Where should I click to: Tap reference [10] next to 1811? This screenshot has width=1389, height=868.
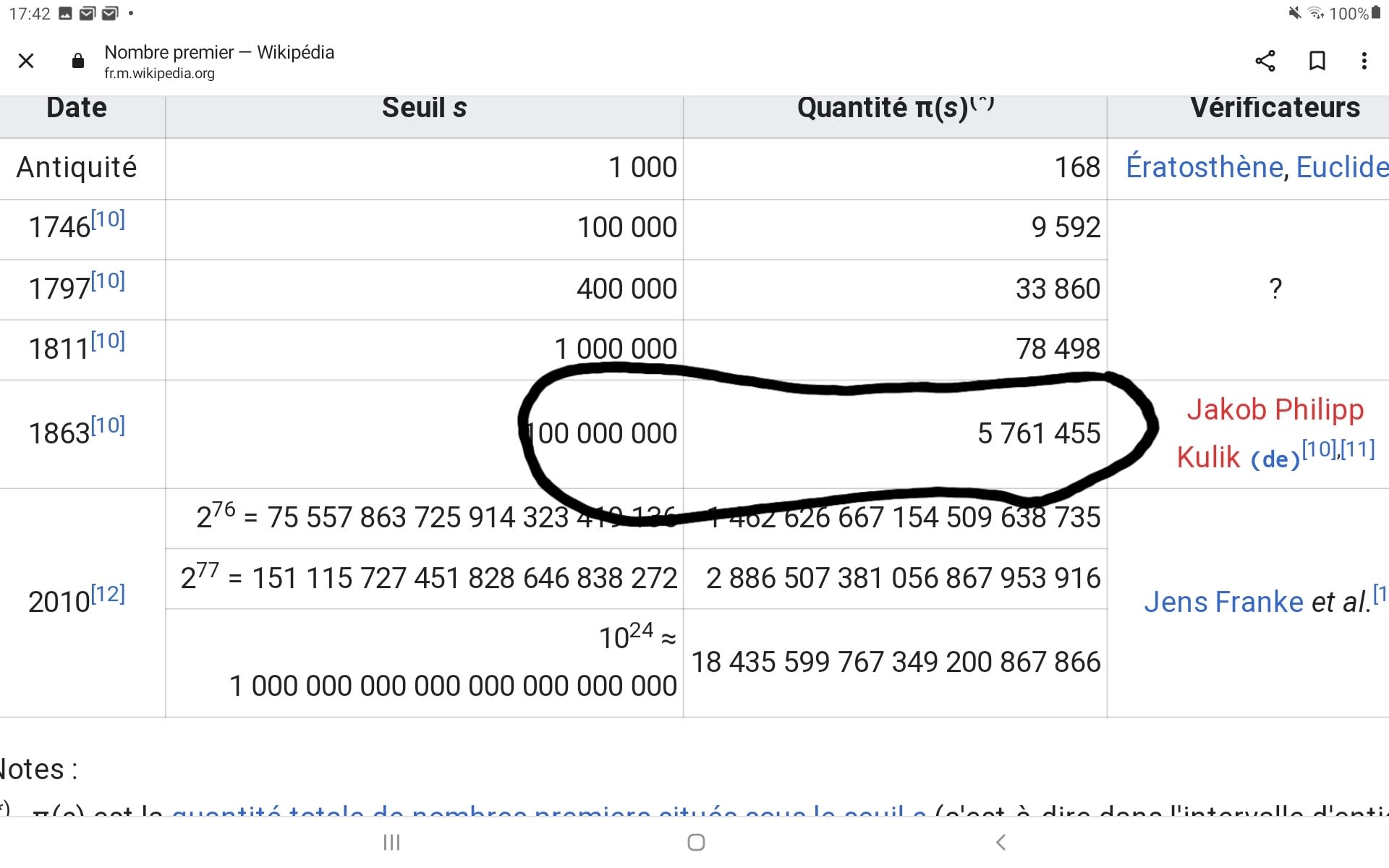coord(109,340)
